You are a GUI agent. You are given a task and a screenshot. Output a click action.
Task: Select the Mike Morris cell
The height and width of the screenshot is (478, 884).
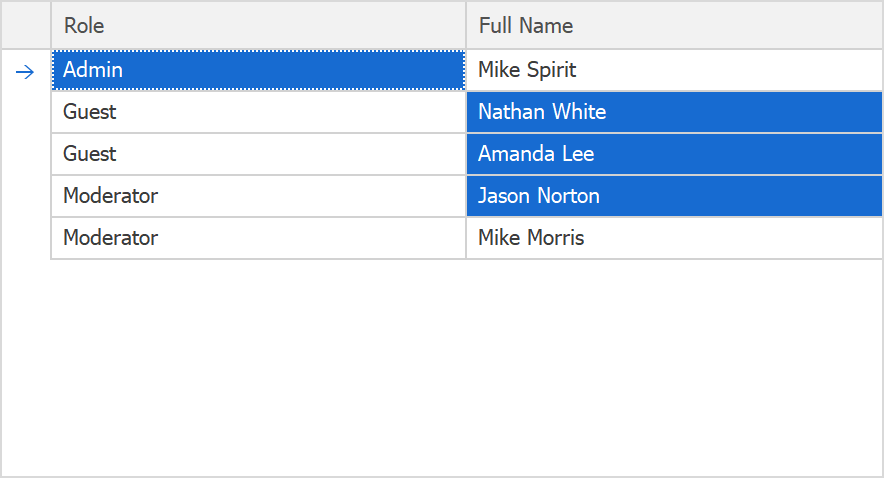pyautogui.click(x=673, y=238)
